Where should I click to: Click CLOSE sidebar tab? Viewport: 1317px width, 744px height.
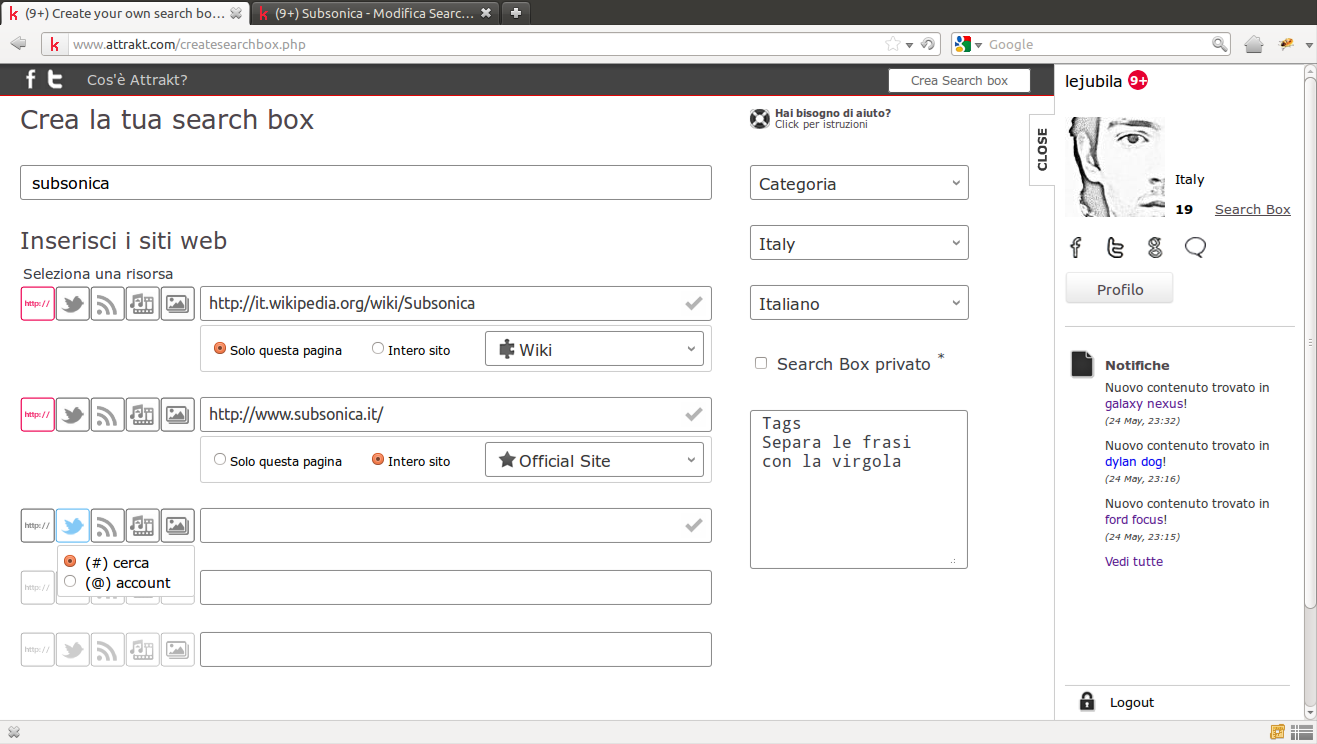pos(1042,149)
